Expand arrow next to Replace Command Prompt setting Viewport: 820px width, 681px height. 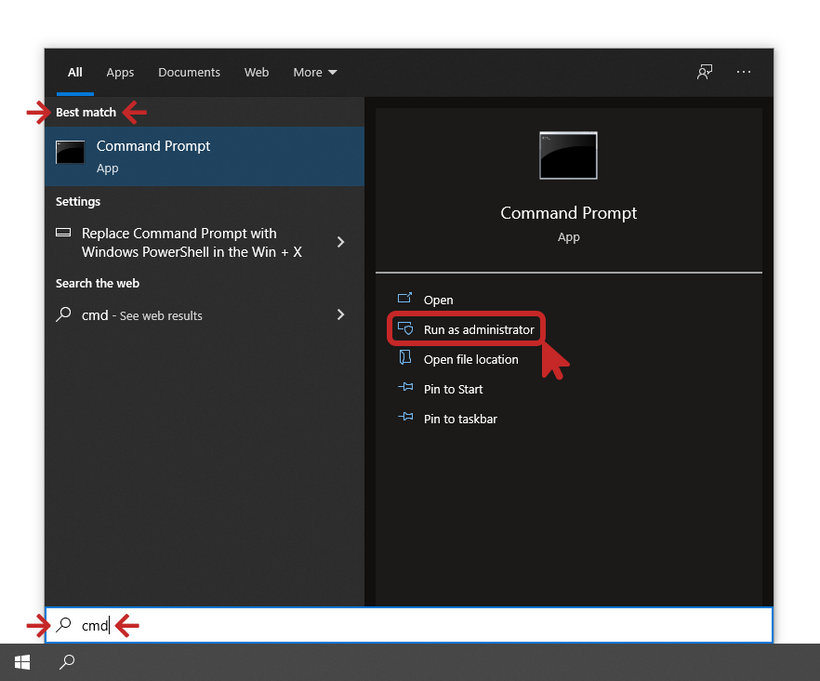[x=341, y=242]
